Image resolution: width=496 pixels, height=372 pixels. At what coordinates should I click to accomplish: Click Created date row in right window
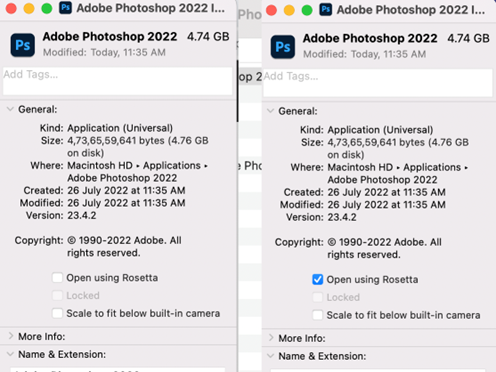(365, 192)
